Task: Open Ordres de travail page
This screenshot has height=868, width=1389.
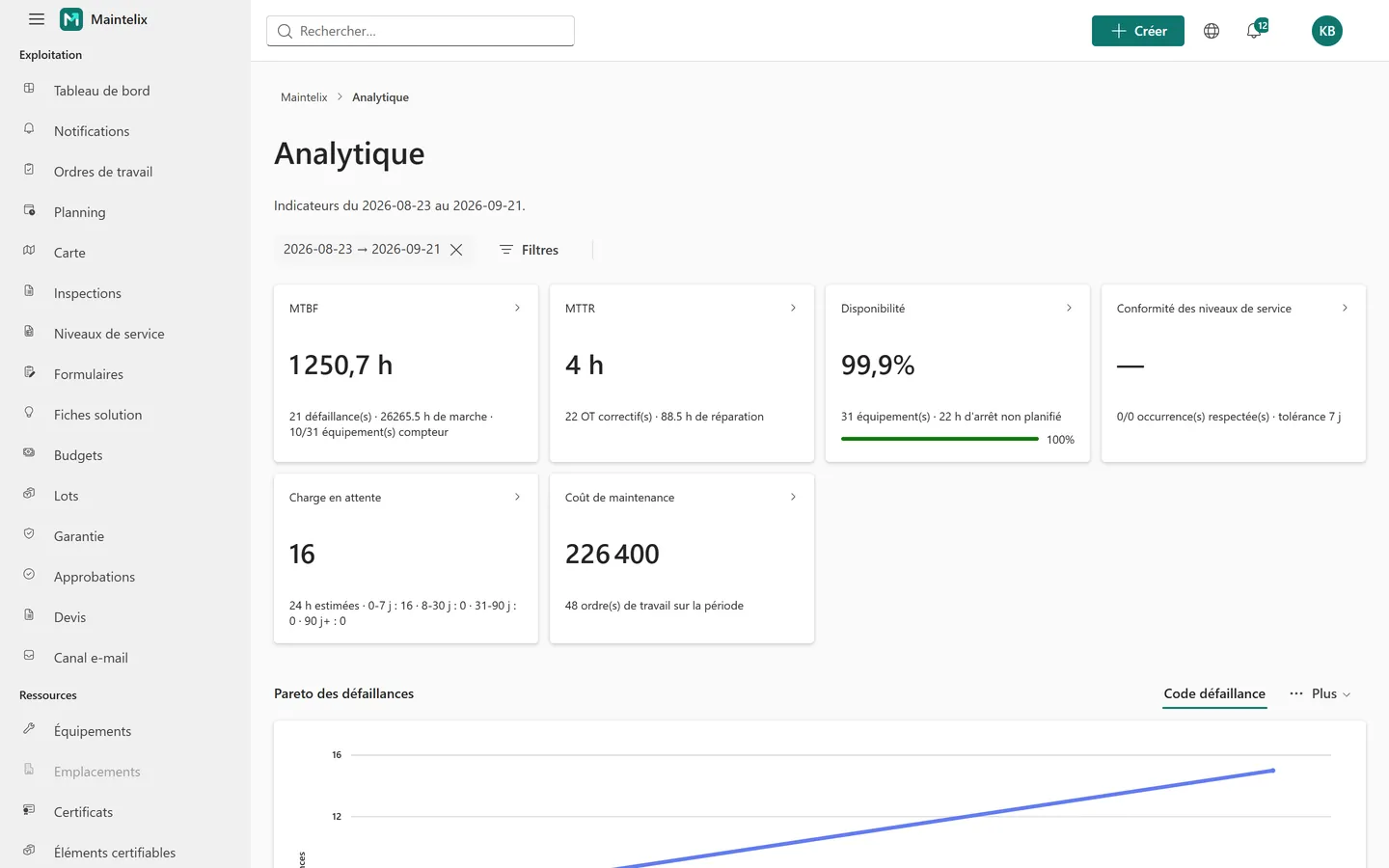Action: (x=103, y=172)
